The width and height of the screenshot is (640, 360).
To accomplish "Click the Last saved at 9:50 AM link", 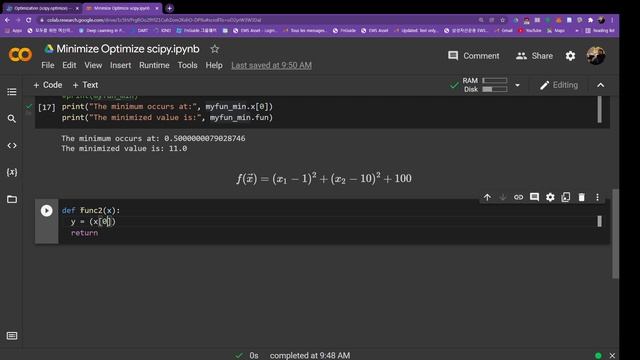I will [x=271, y=65].
